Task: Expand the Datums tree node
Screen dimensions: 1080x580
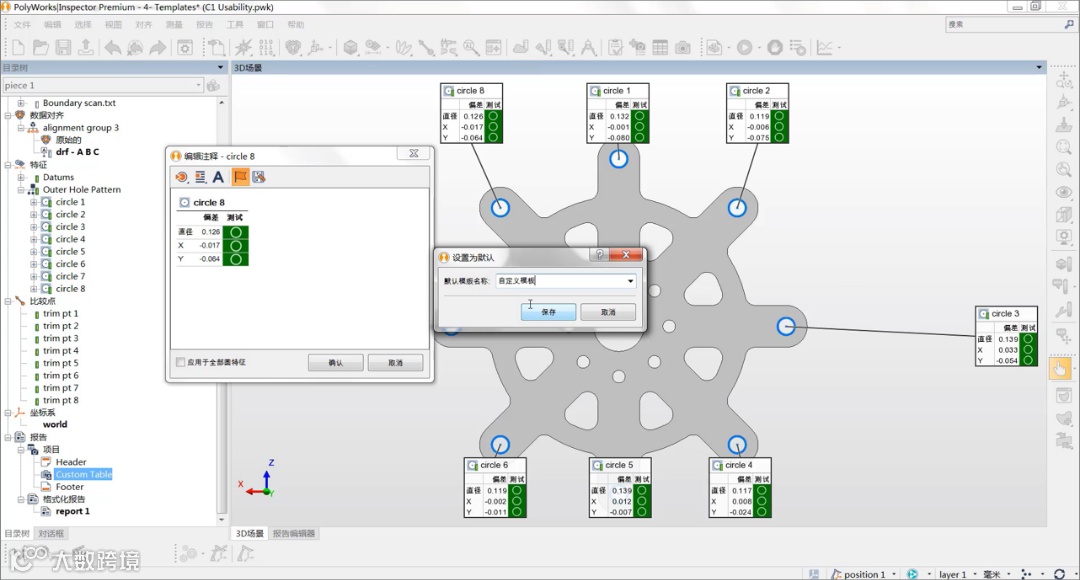Action: 21,177
